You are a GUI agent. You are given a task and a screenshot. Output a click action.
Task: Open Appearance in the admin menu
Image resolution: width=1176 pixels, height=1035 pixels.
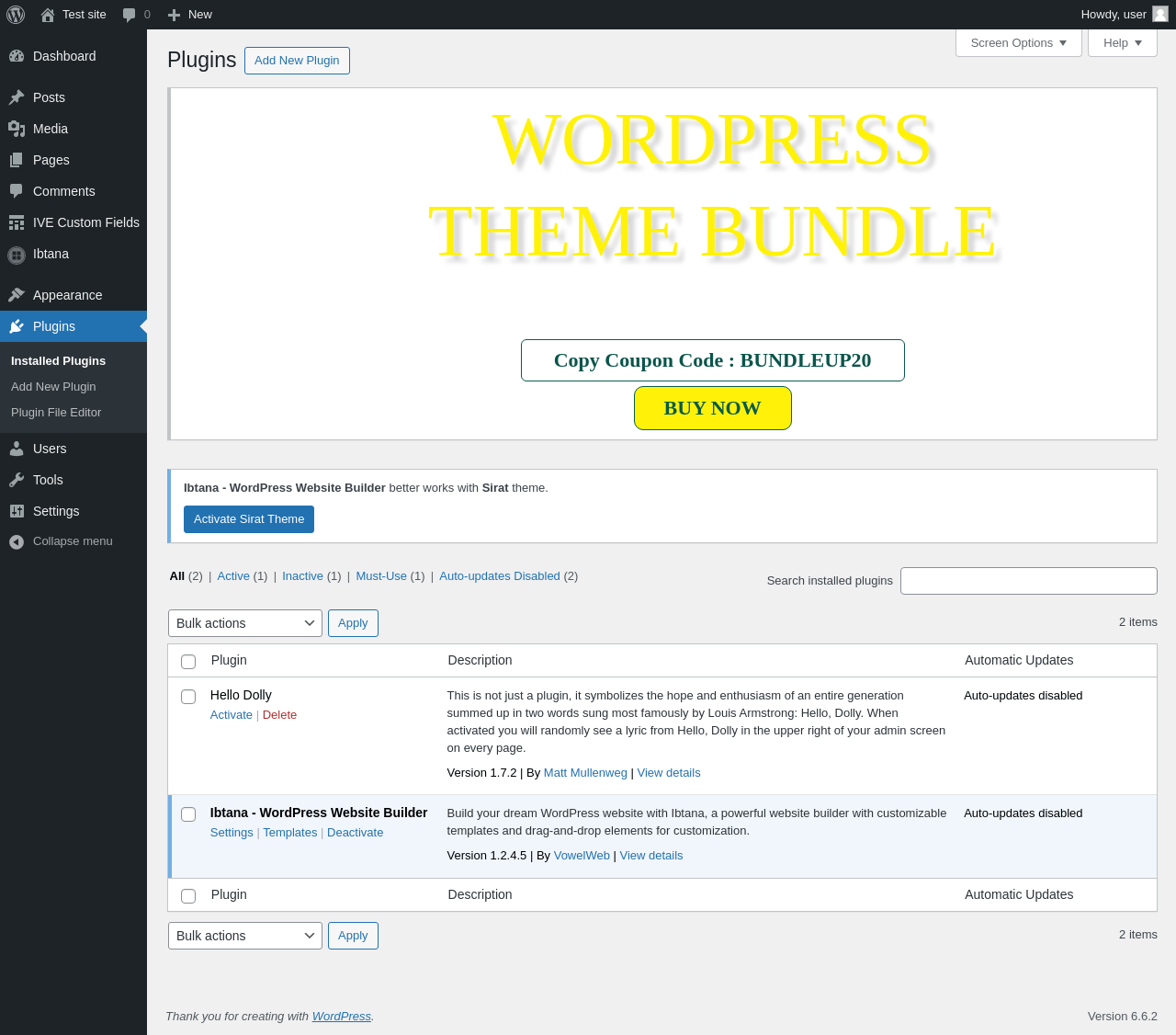point(73,295)
